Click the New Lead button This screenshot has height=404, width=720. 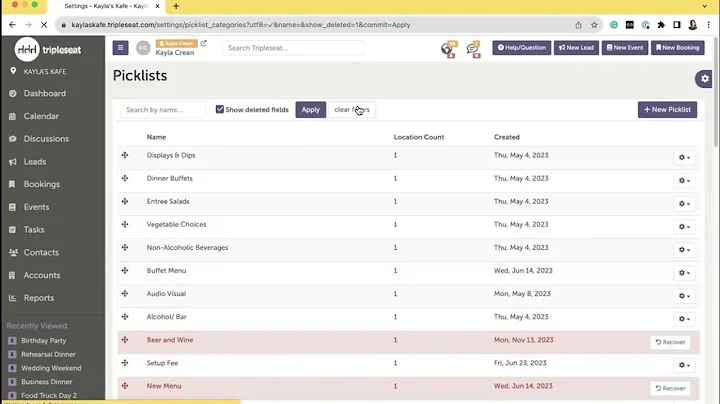coord(576,48)
